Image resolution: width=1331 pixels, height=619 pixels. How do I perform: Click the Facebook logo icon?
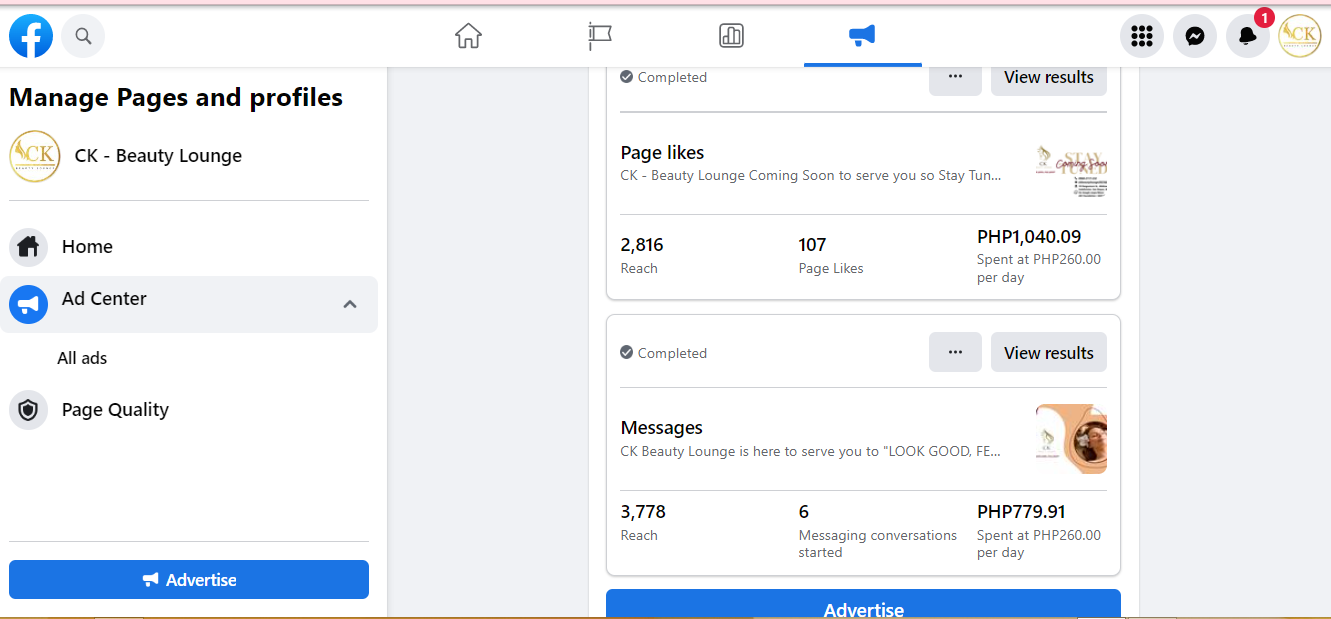pos(31,36)
